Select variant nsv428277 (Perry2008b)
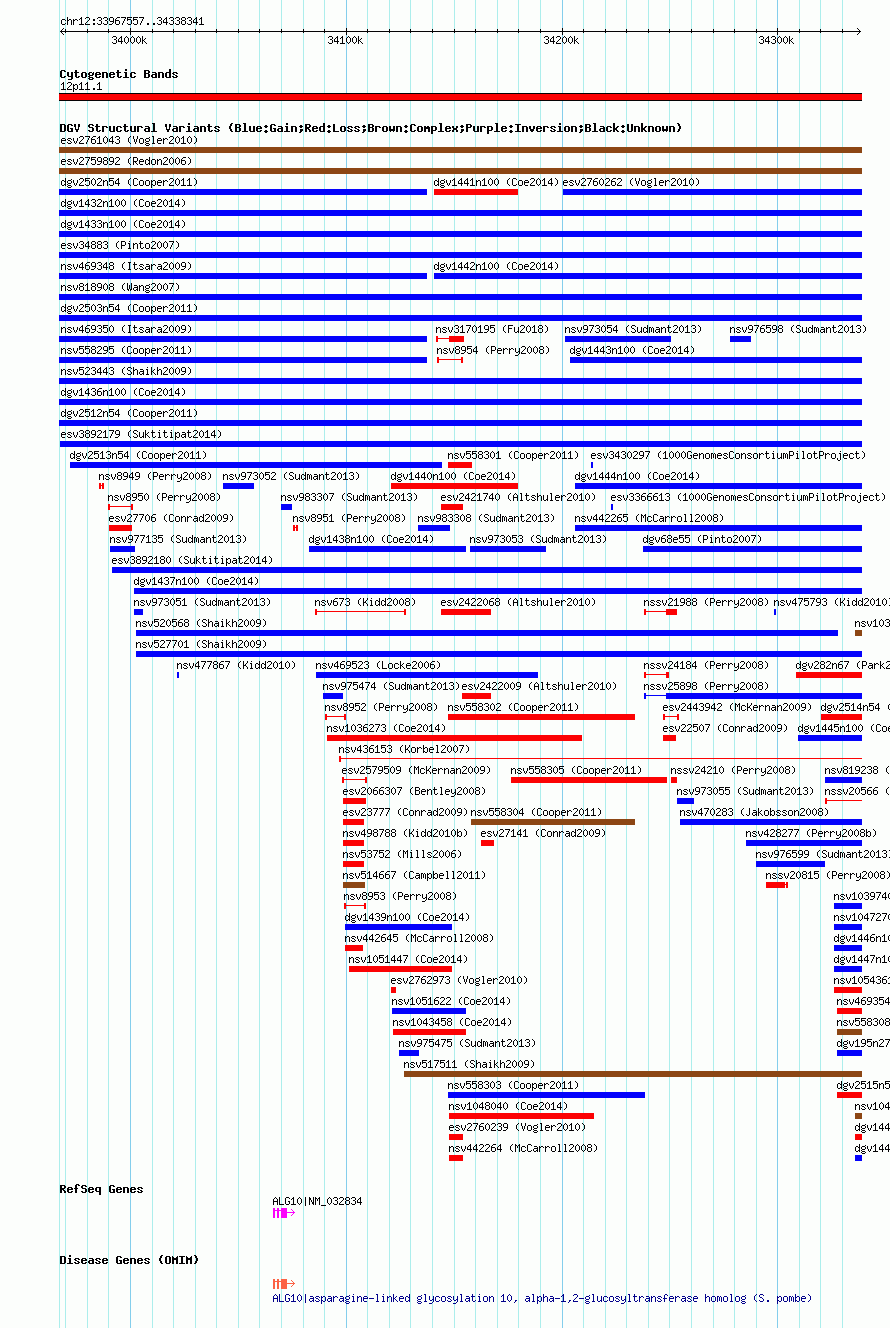890x1328 pixels. pyautogui.click(x=811, y=833)
